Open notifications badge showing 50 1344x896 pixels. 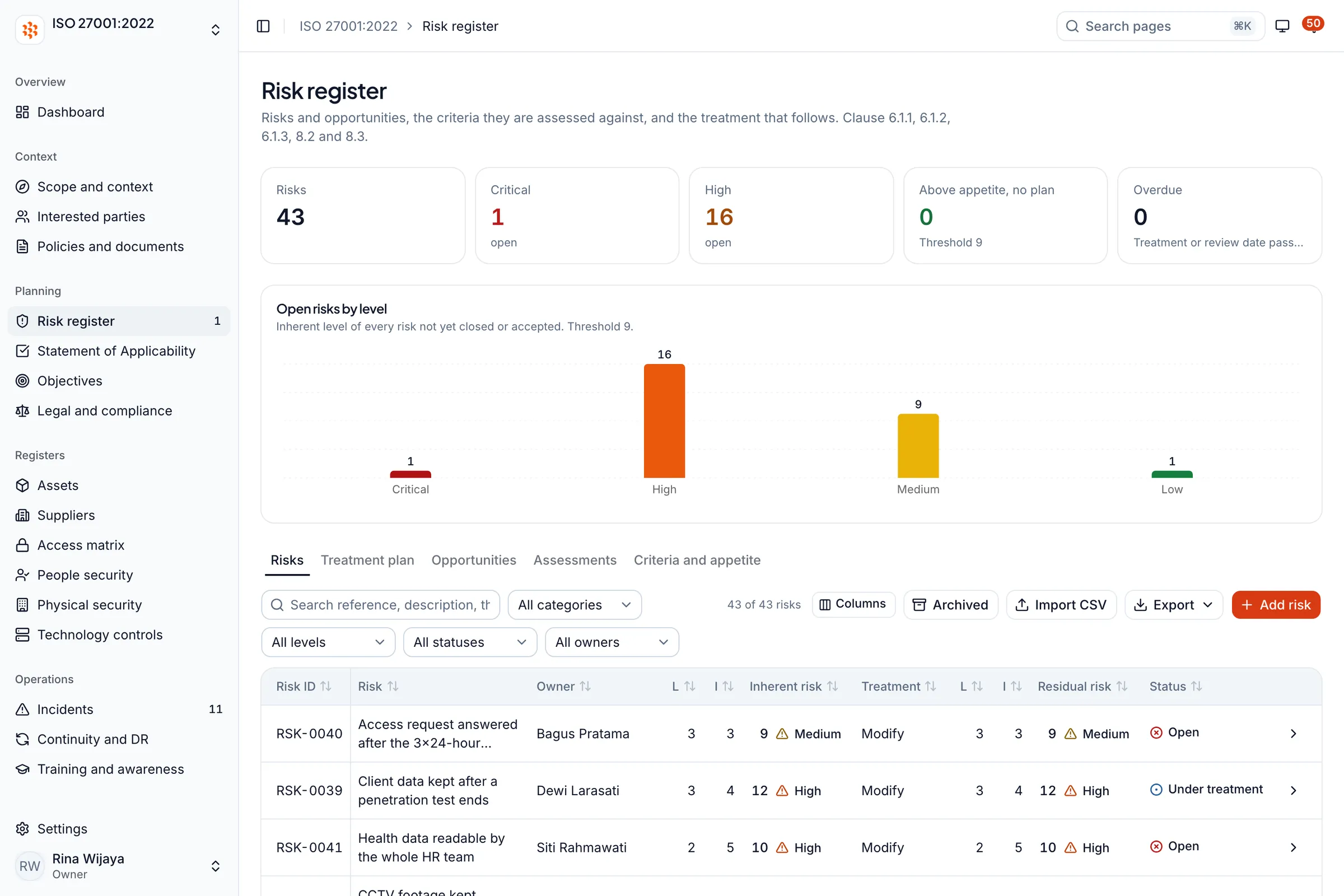pos(1313,25)
